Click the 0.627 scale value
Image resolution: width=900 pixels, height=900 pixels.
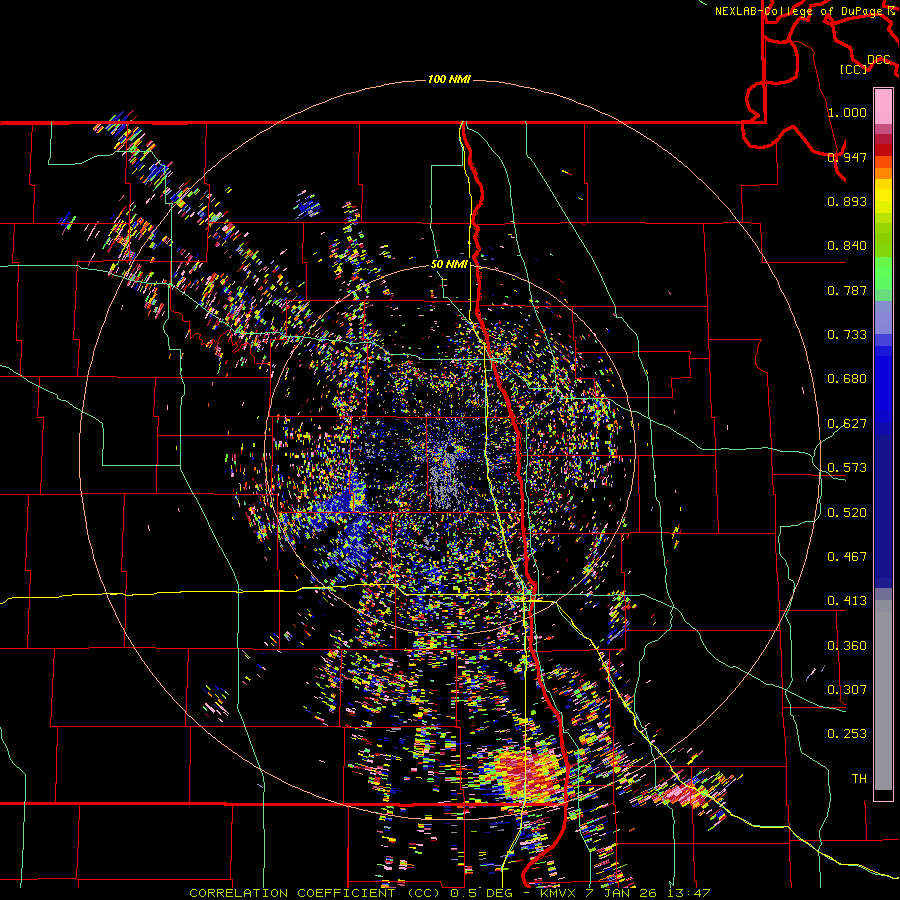point(847,424)
